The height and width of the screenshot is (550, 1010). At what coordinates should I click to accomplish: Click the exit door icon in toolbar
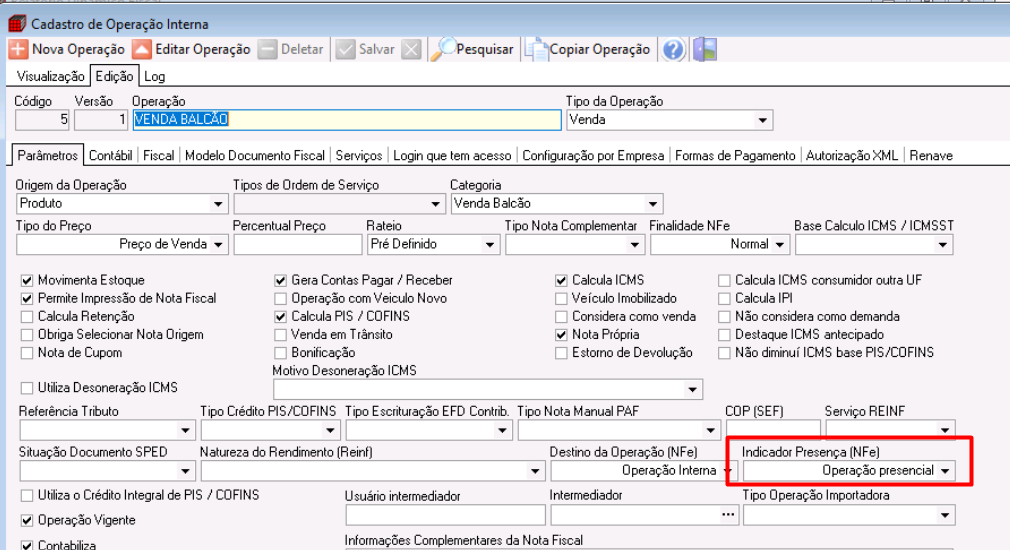tap(705, 50)
